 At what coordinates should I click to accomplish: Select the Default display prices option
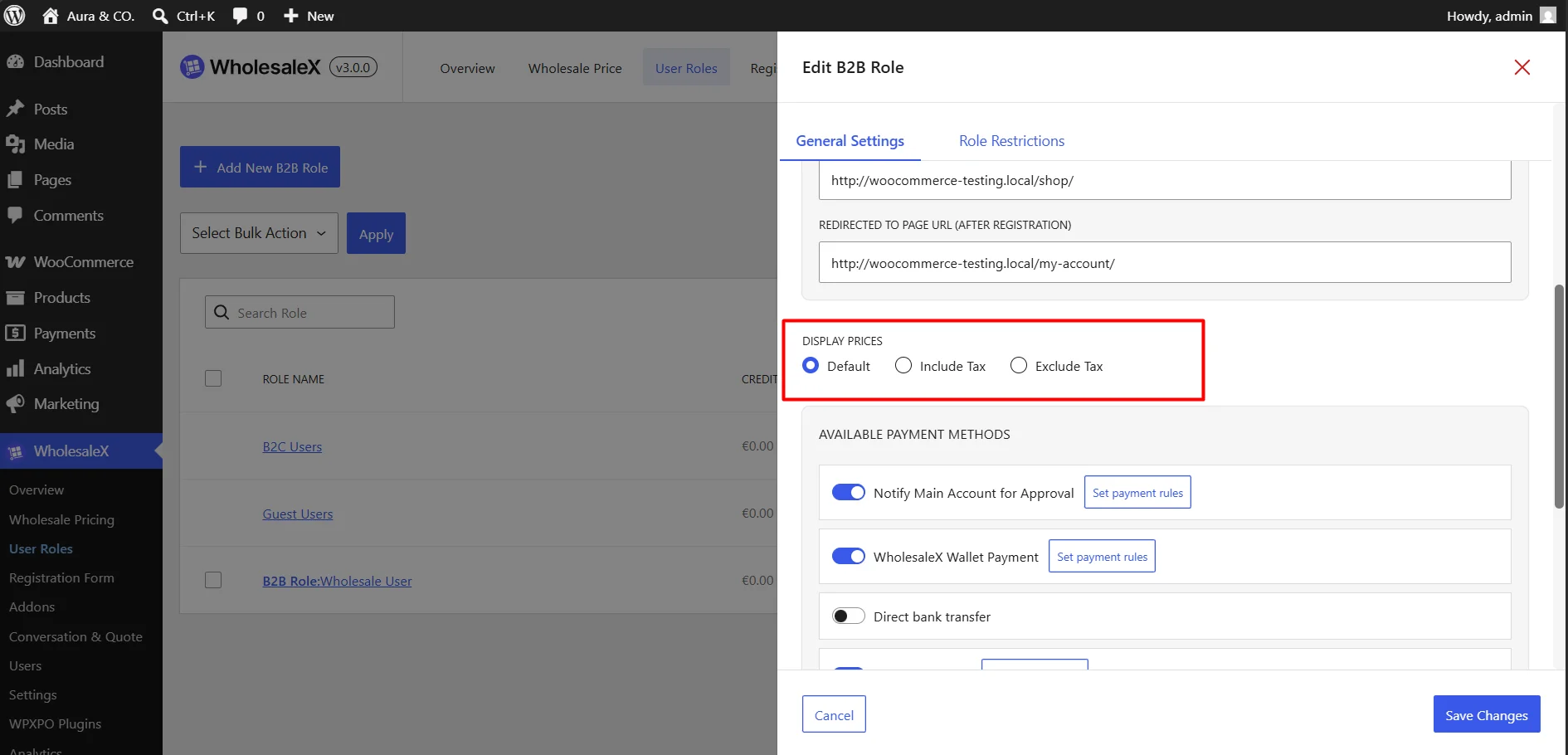(811, 366)
